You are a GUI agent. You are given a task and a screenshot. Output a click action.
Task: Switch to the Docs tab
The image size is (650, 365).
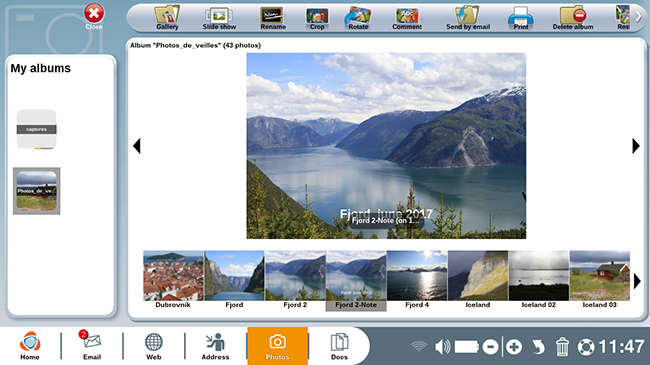(x=339, y=345)
